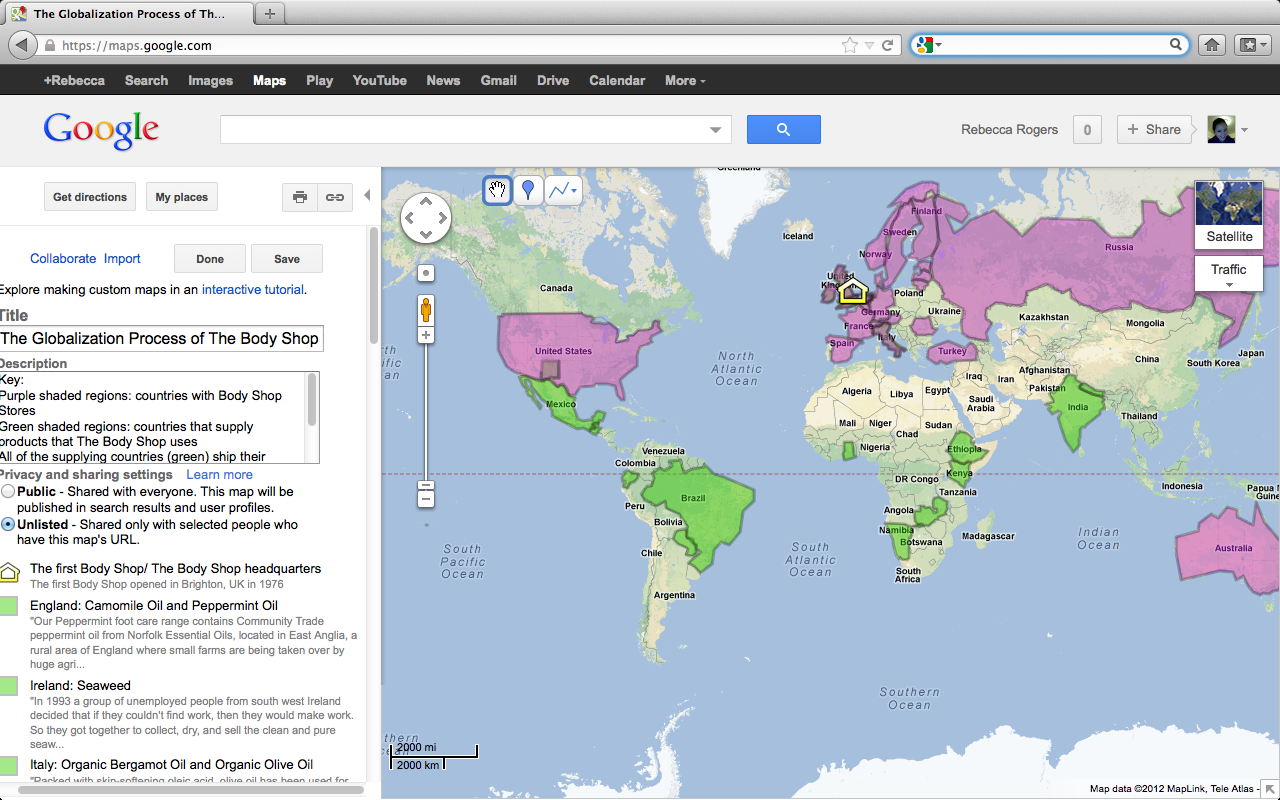Image resolution: width=1280 pixels, height=800 pixels.
Task: Select the hand pan tool on map
Action: (497, 190)
